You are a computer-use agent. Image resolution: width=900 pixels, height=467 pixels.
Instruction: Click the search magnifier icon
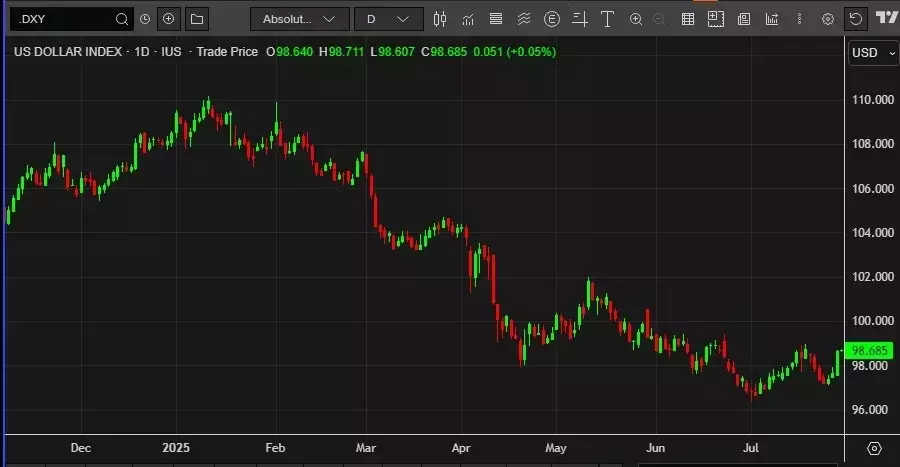122,19
